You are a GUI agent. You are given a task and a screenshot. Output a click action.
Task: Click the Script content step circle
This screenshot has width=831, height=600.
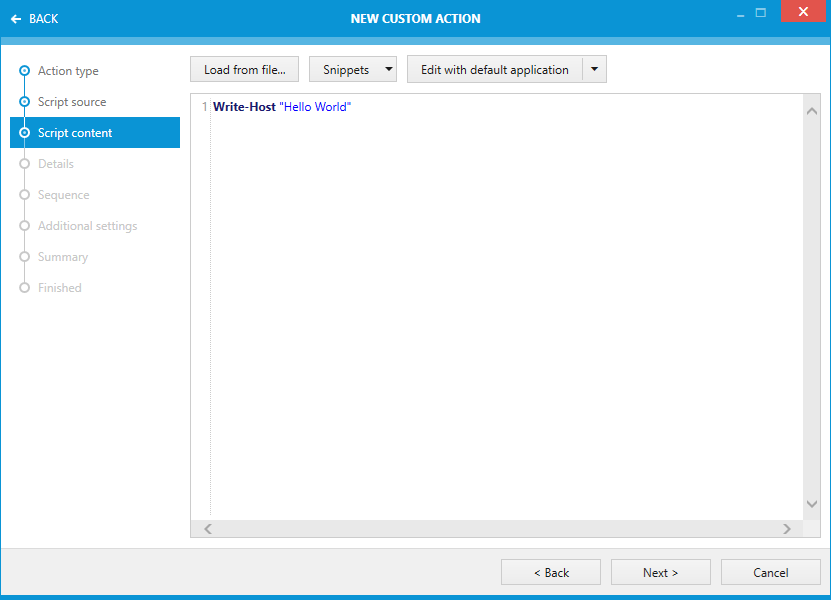23,132
